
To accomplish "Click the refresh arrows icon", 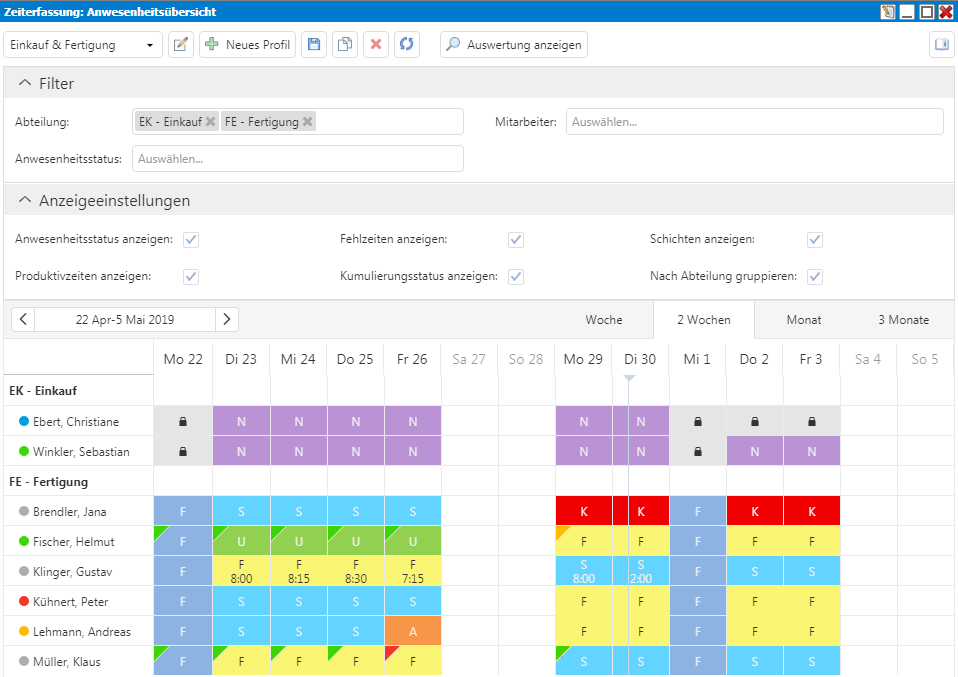I will (x=406, y=45).
